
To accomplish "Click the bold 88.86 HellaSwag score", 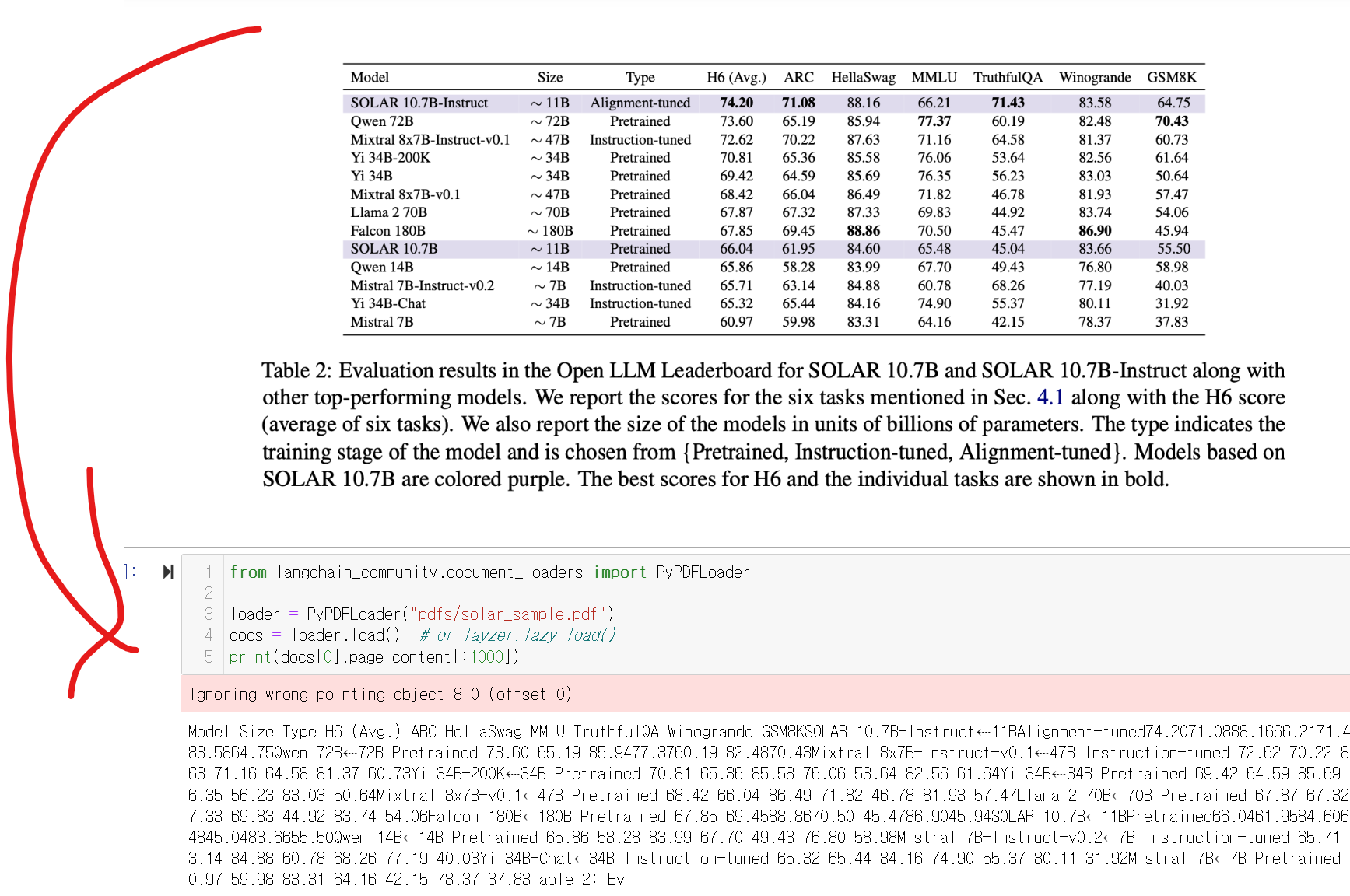I will tap(863, 231).
